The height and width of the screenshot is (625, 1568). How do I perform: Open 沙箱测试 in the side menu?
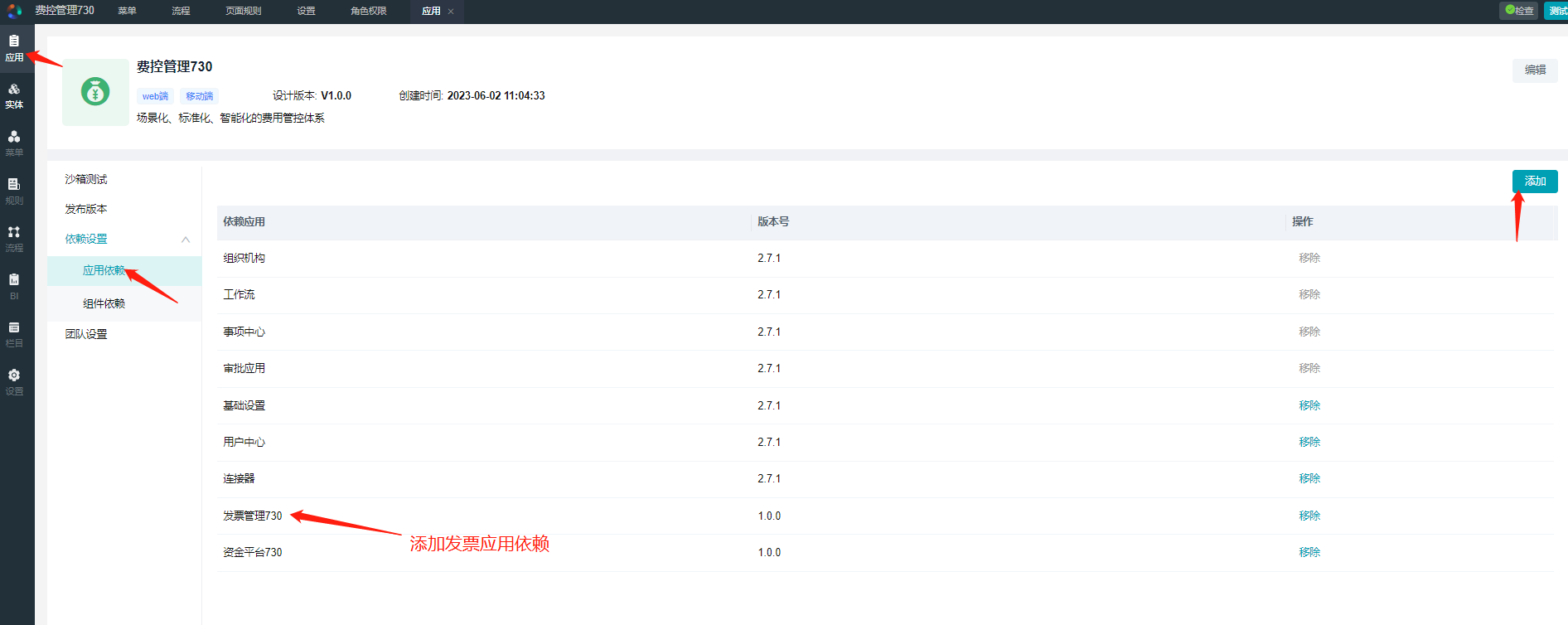pos(86,179)
